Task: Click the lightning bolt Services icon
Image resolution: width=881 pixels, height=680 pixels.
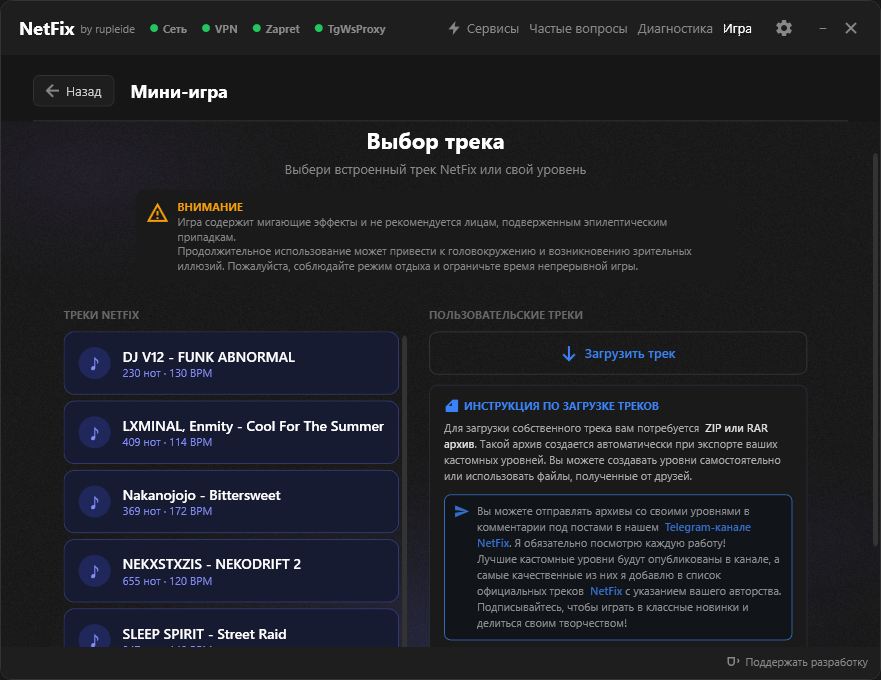Action: click(454, 28)
